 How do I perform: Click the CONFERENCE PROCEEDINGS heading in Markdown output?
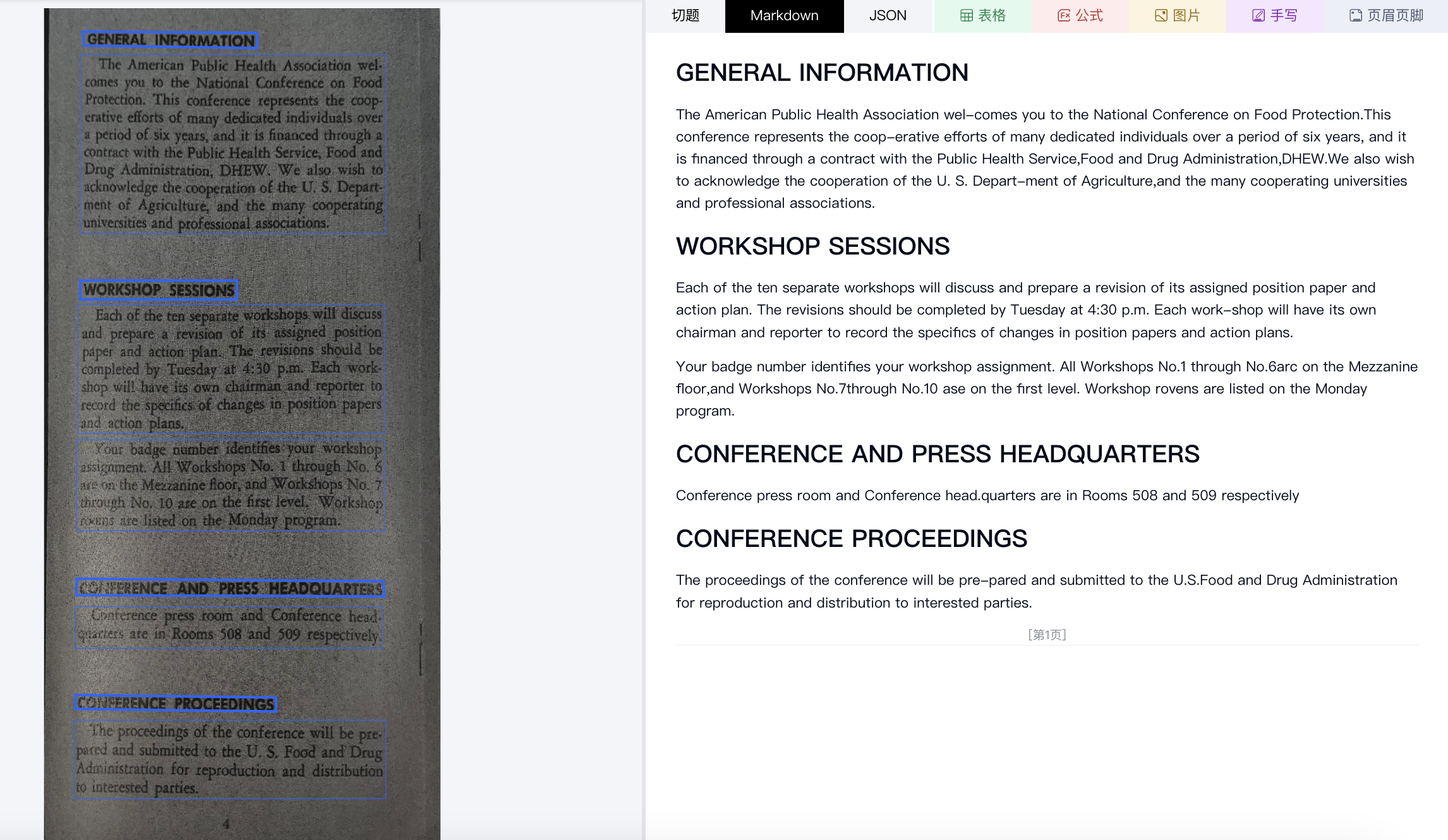click(x=851, y=539)
